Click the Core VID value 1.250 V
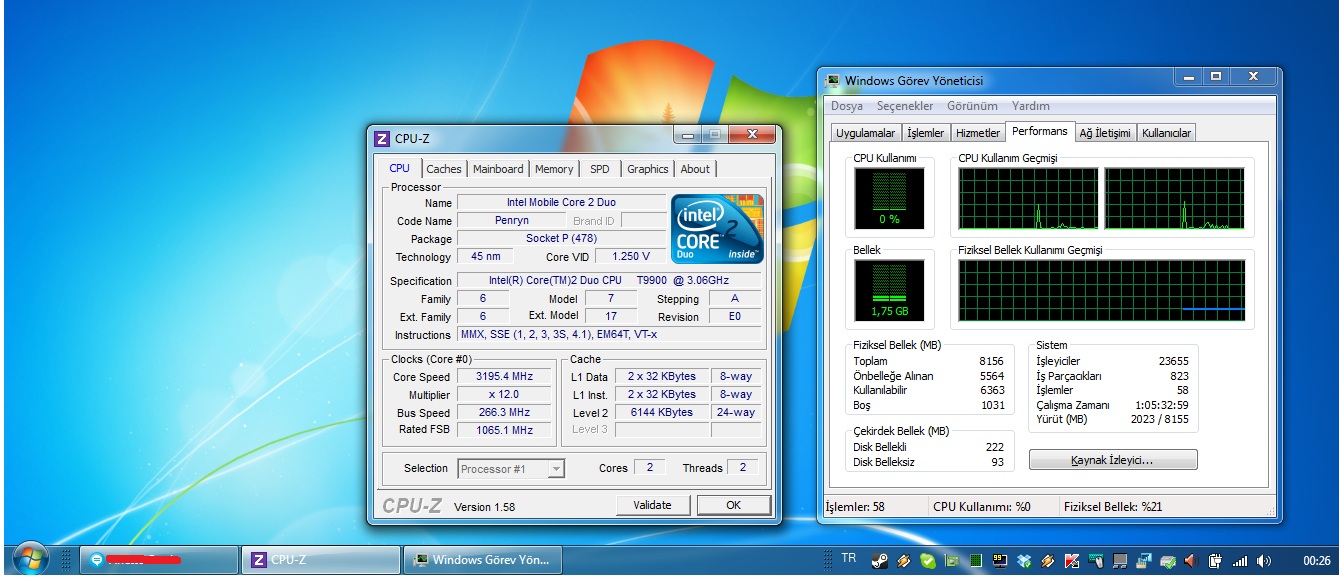This screenshot has height=577, width=1339. pyautogui.click(x=630, y=257)
